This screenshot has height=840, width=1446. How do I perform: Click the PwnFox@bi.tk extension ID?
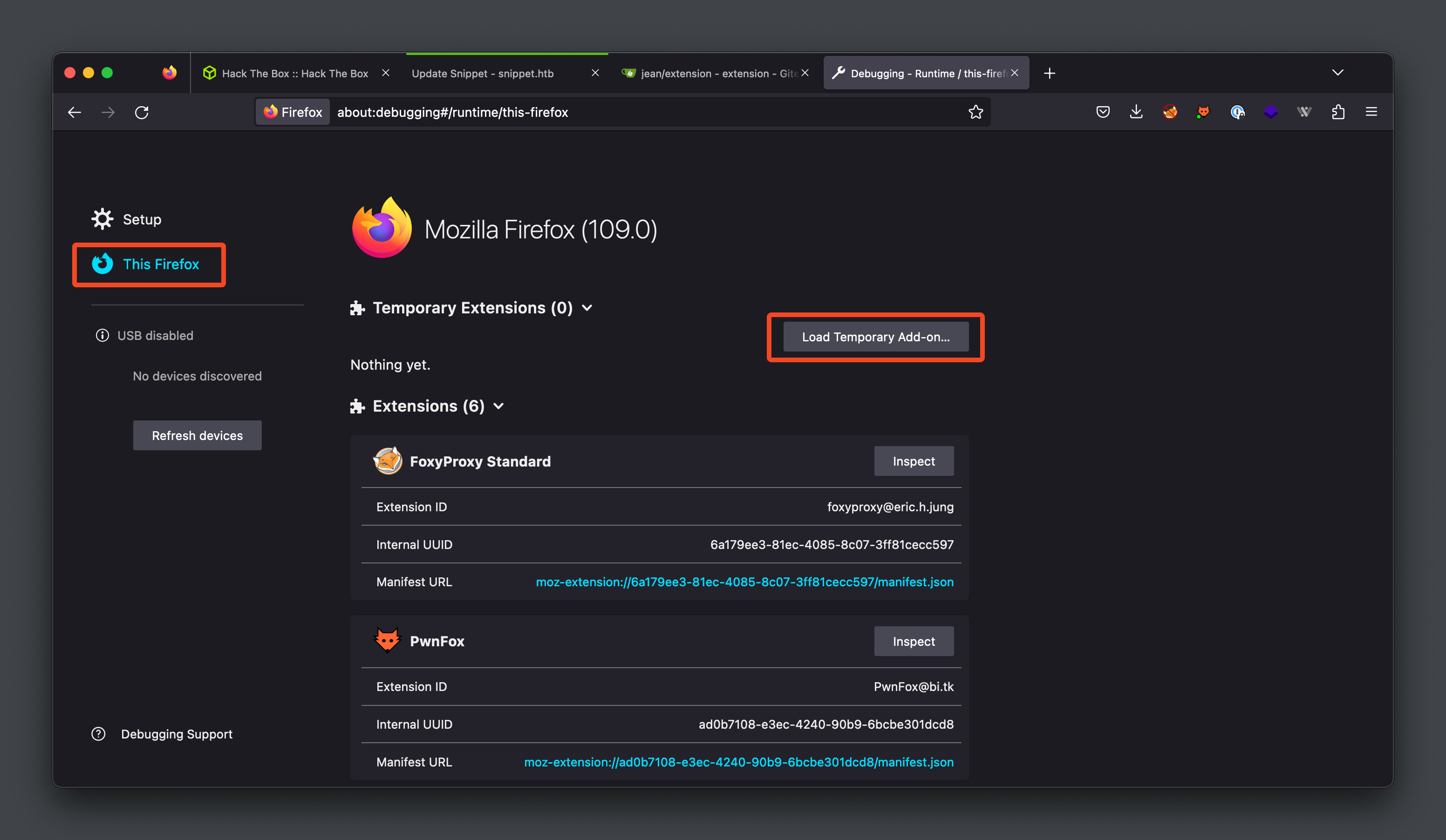tap(914, 687)
